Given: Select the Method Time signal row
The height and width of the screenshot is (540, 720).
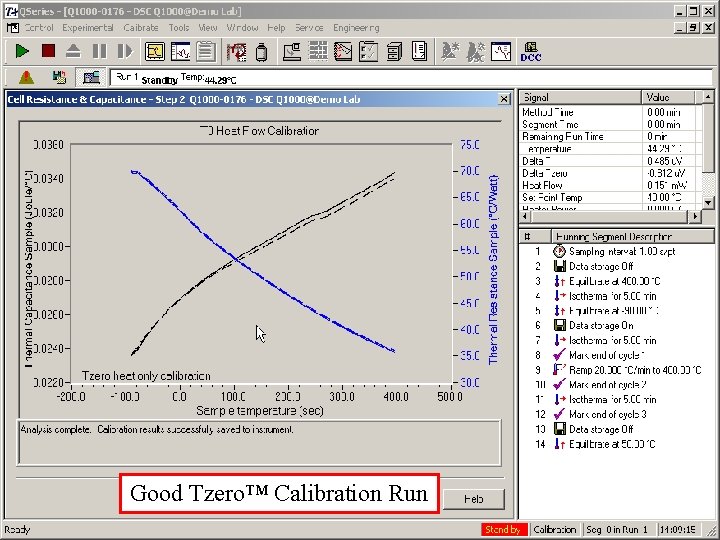Looking at the screenshot, I should point(611,112).
